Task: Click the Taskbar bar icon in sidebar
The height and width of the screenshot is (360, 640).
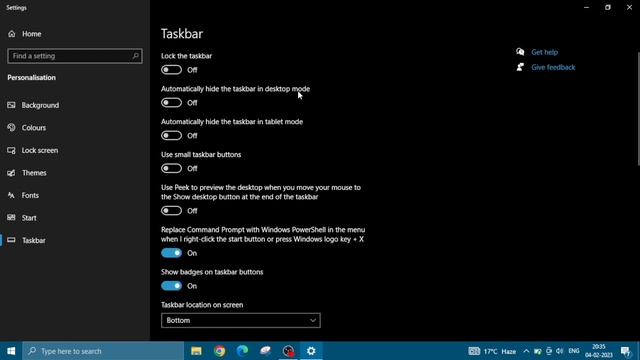Action: pyautogui.click(x=11, y=240)
